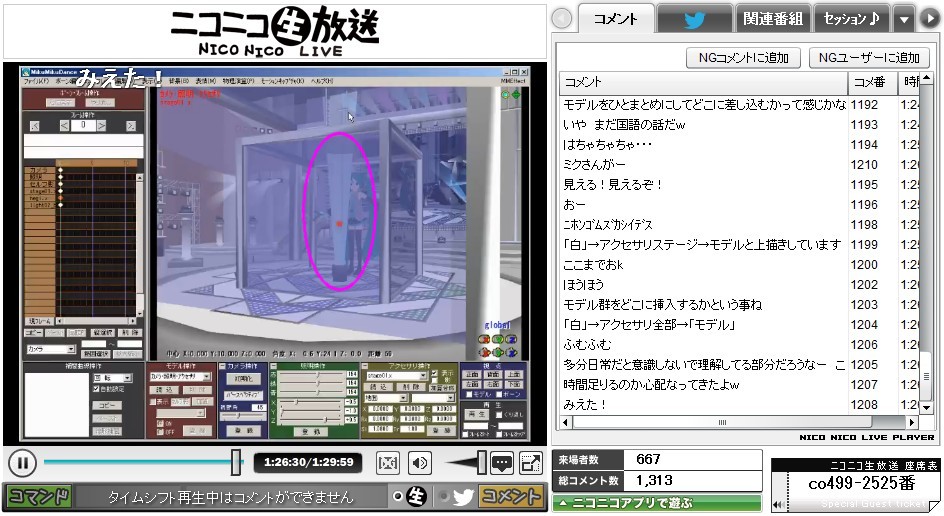Toggle the on-screen comment display speech-bubble icon
944x516 pixels.
(502, 462)
